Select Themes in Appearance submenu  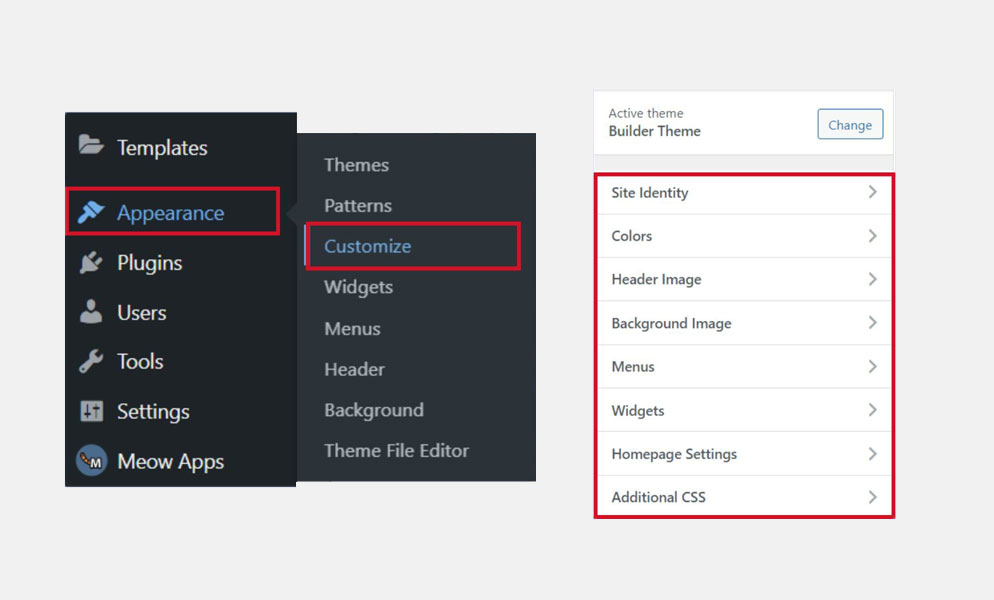pyautogui.click(x=357, y=165)
